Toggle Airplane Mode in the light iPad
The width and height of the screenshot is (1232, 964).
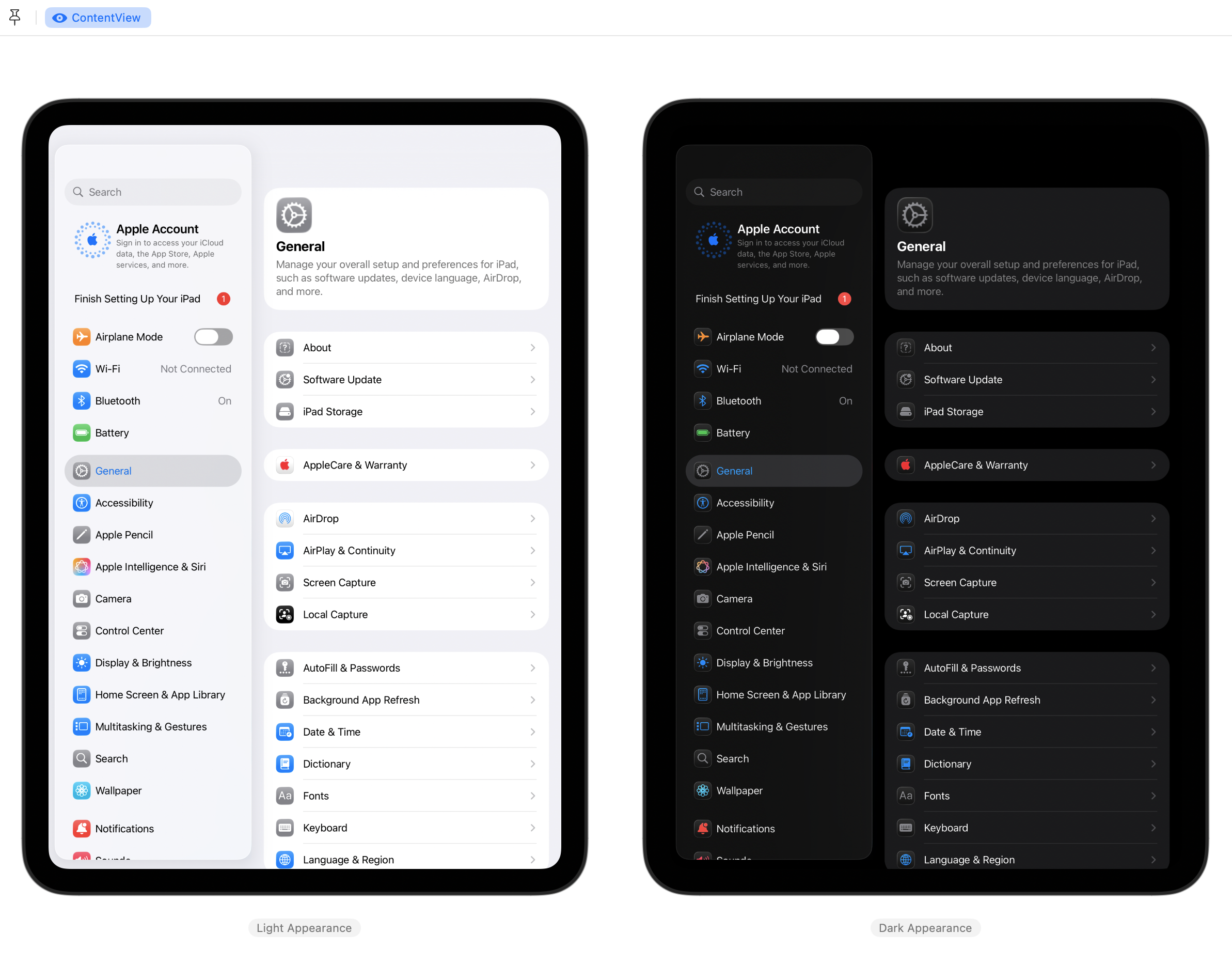coord(213,337)
